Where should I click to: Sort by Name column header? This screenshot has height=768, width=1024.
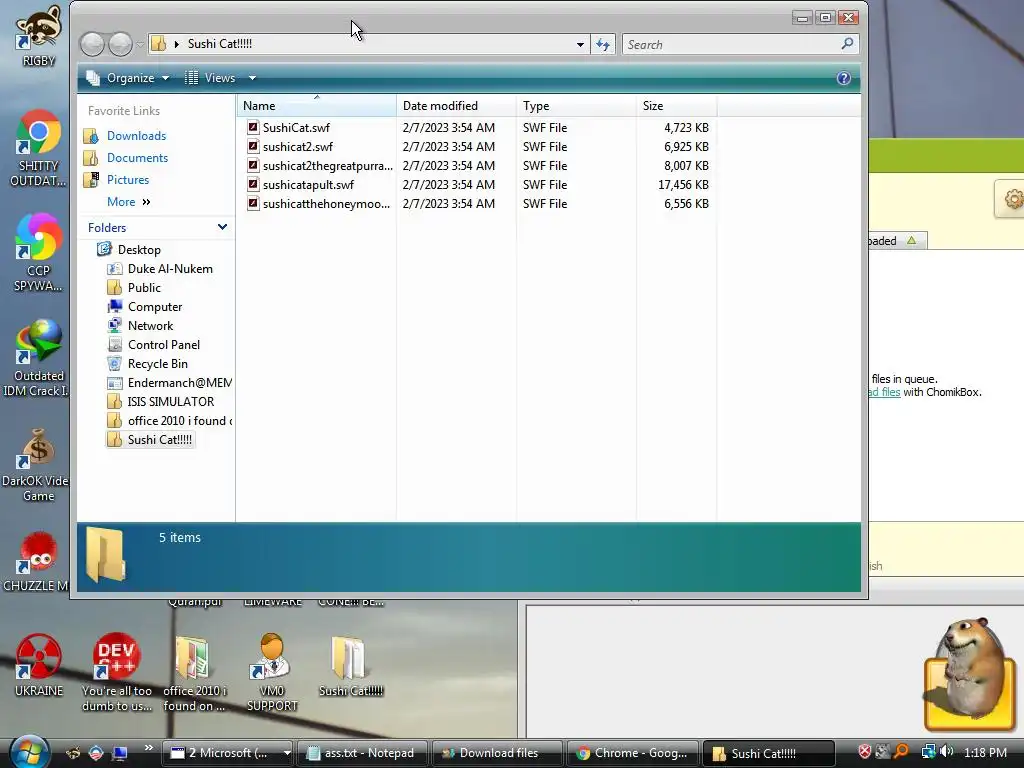316,106
